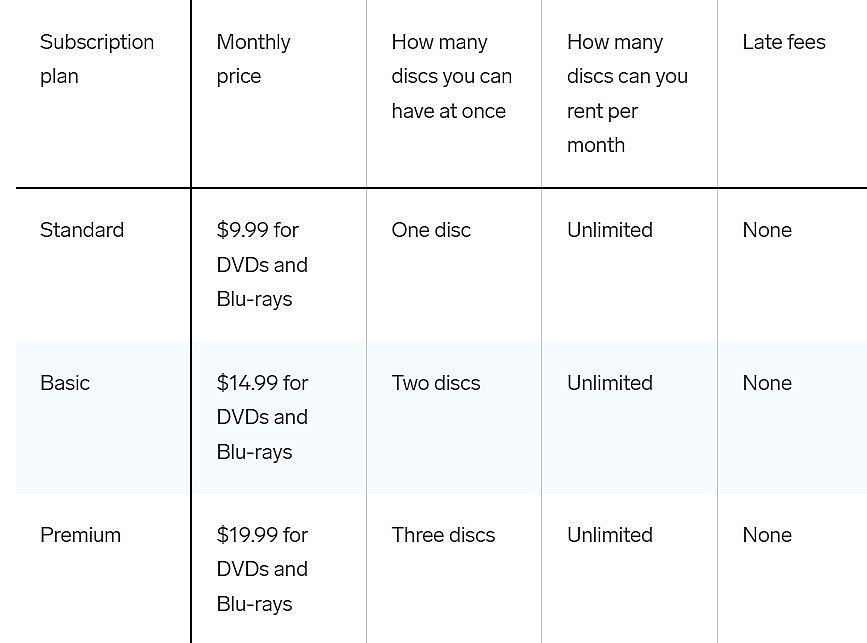The image size is (867, 643).
Task: Click Unlimited in the Premium row
Action: pos(610,535)
